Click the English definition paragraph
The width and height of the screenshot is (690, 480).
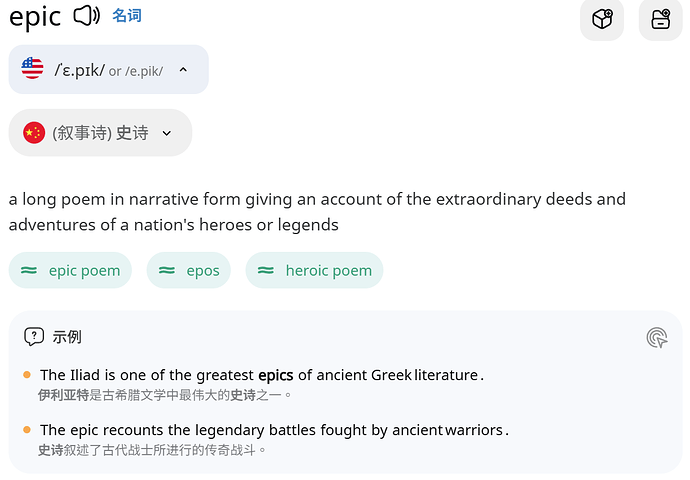317,212
